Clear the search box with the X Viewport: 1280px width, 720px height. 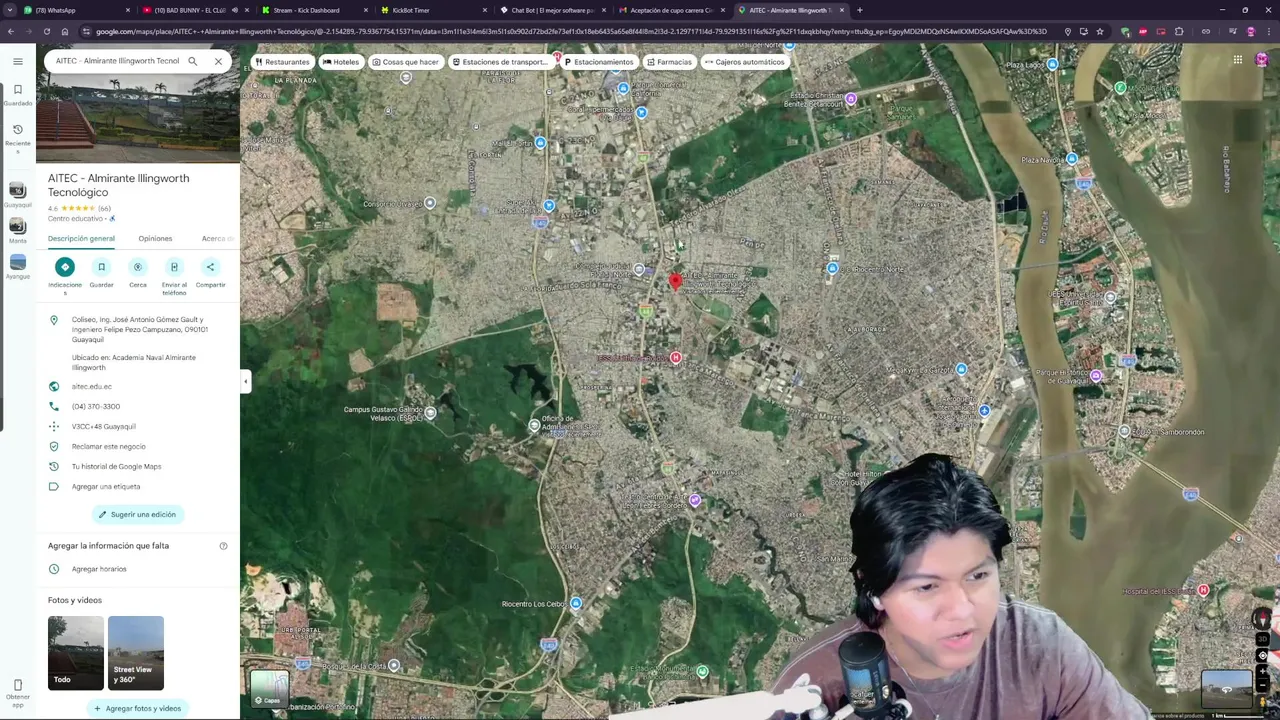(218, 61)
